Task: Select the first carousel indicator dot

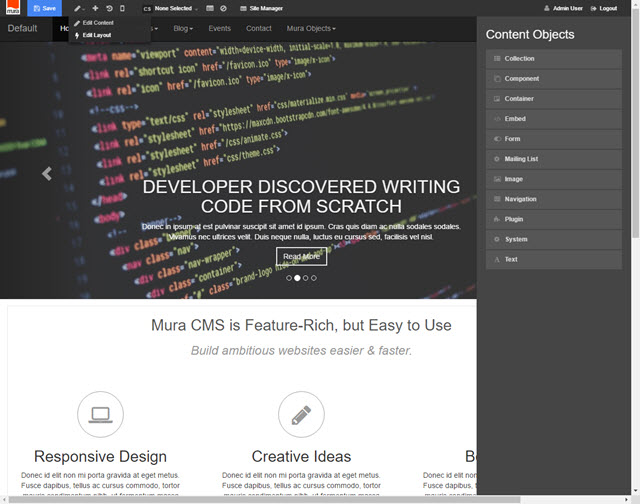Action: tap(289, 278)
